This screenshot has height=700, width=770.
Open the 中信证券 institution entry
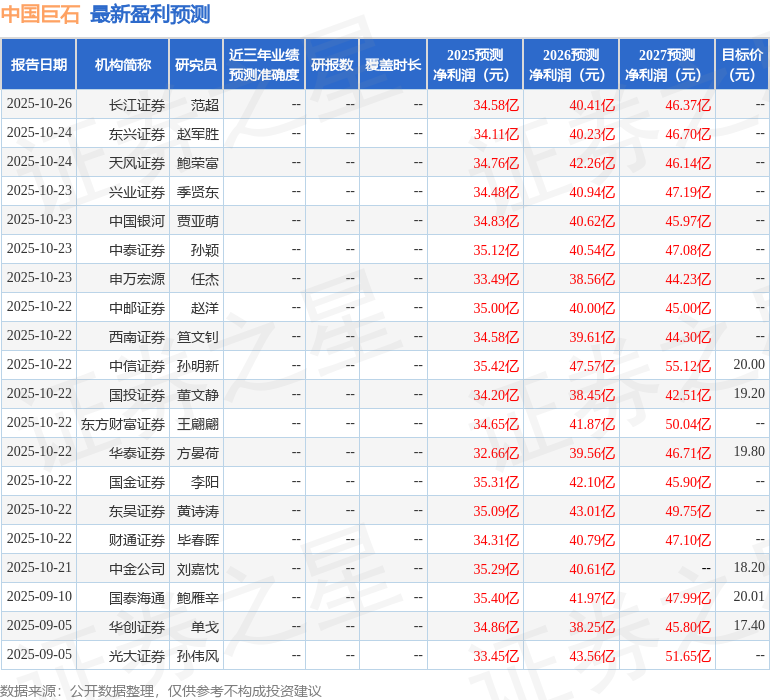(137, 365)
